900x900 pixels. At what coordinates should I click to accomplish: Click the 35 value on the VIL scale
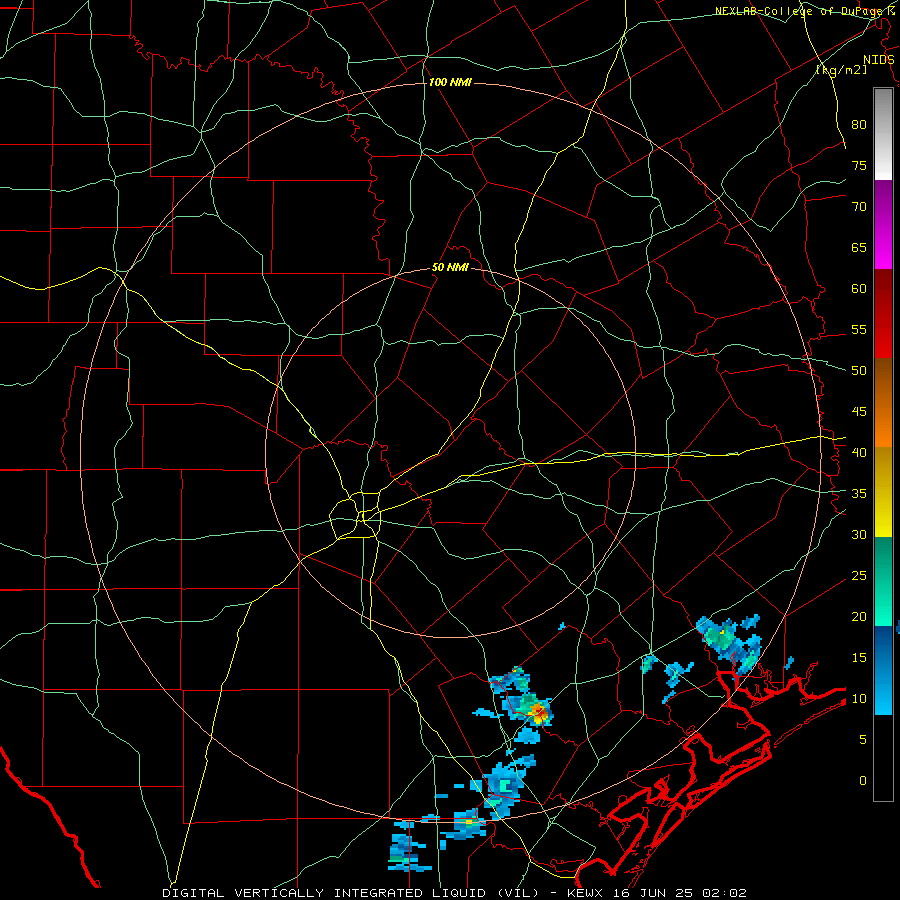pos(859,494)
